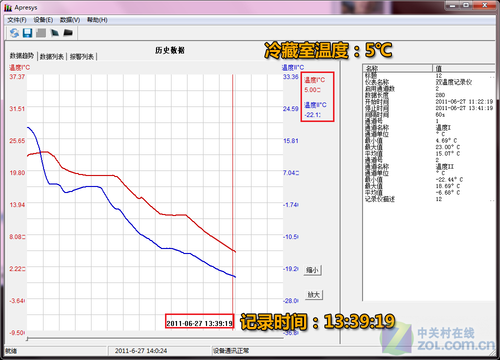The width and height of the screenshot is (500, 360).
Task: Open the 数据(V) menu
Action: click(70, 20)
